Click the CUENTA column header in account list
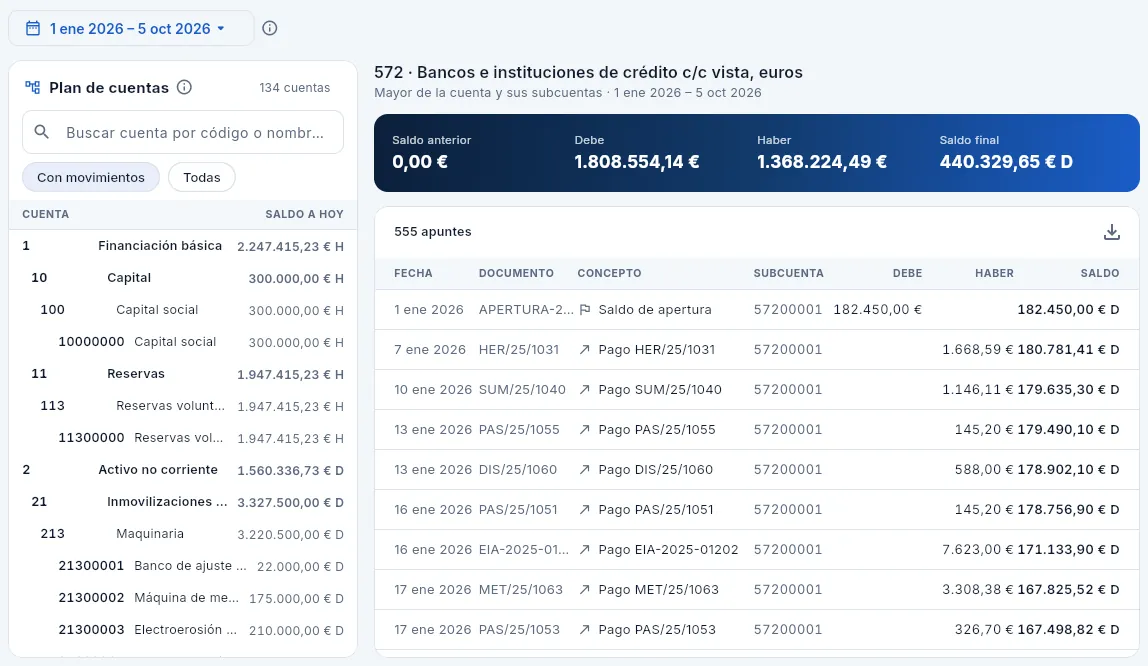 [45, 214]
